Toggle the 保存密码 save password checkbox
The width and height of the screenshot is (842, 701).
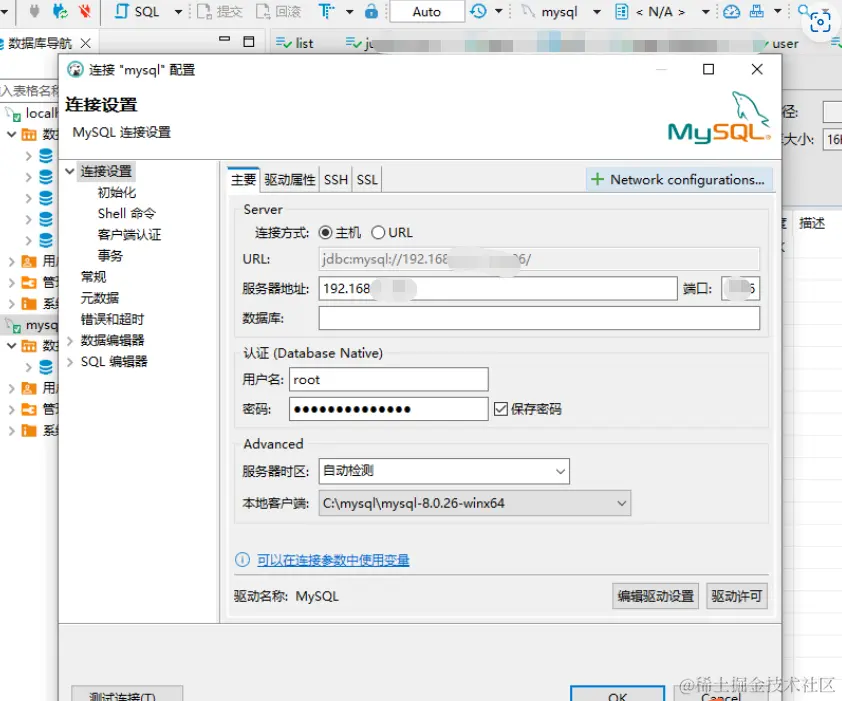pos(500,409)
